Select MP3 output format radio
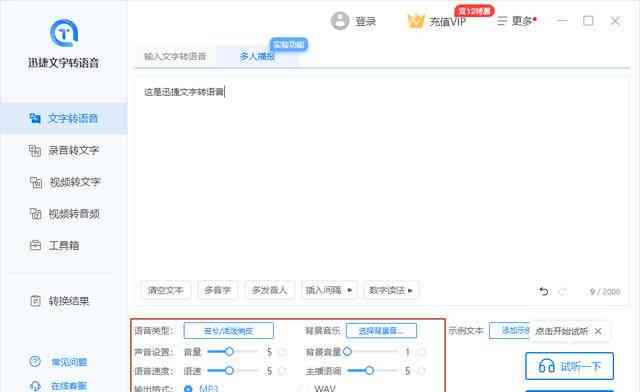 pos(188,388)
